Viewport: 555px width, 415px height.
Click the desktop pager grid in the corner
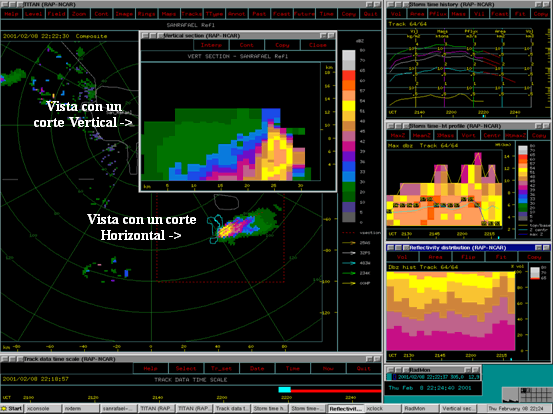coord(536,394)
